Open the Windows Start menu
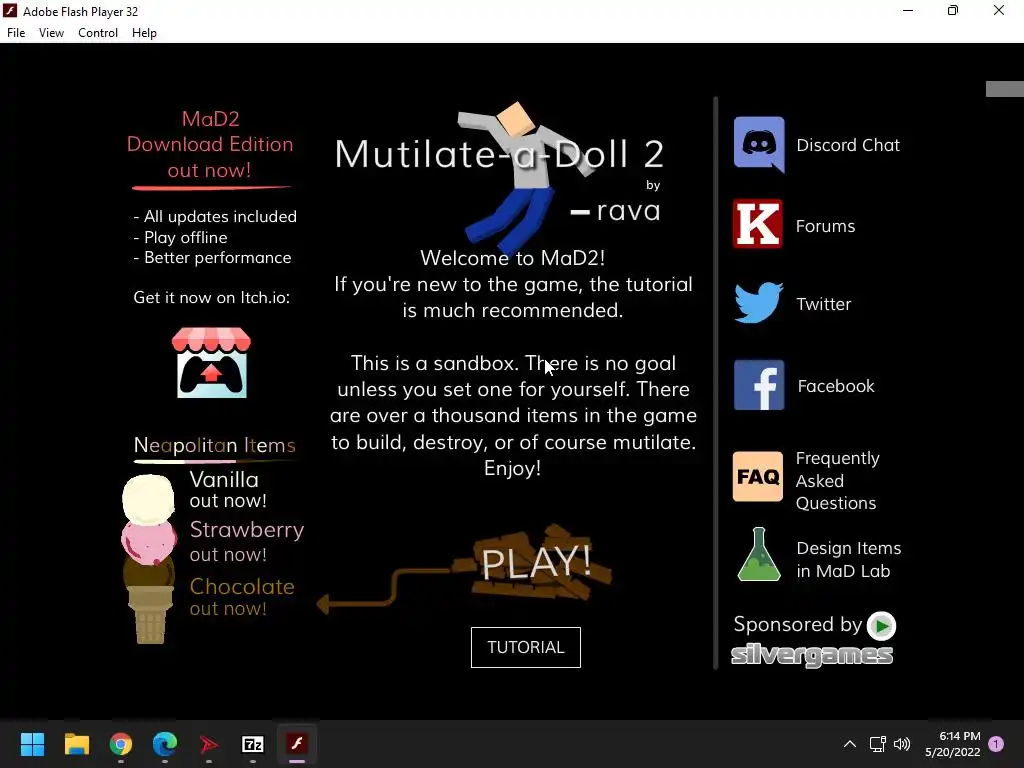1024x768 pixels. point(32,744)
